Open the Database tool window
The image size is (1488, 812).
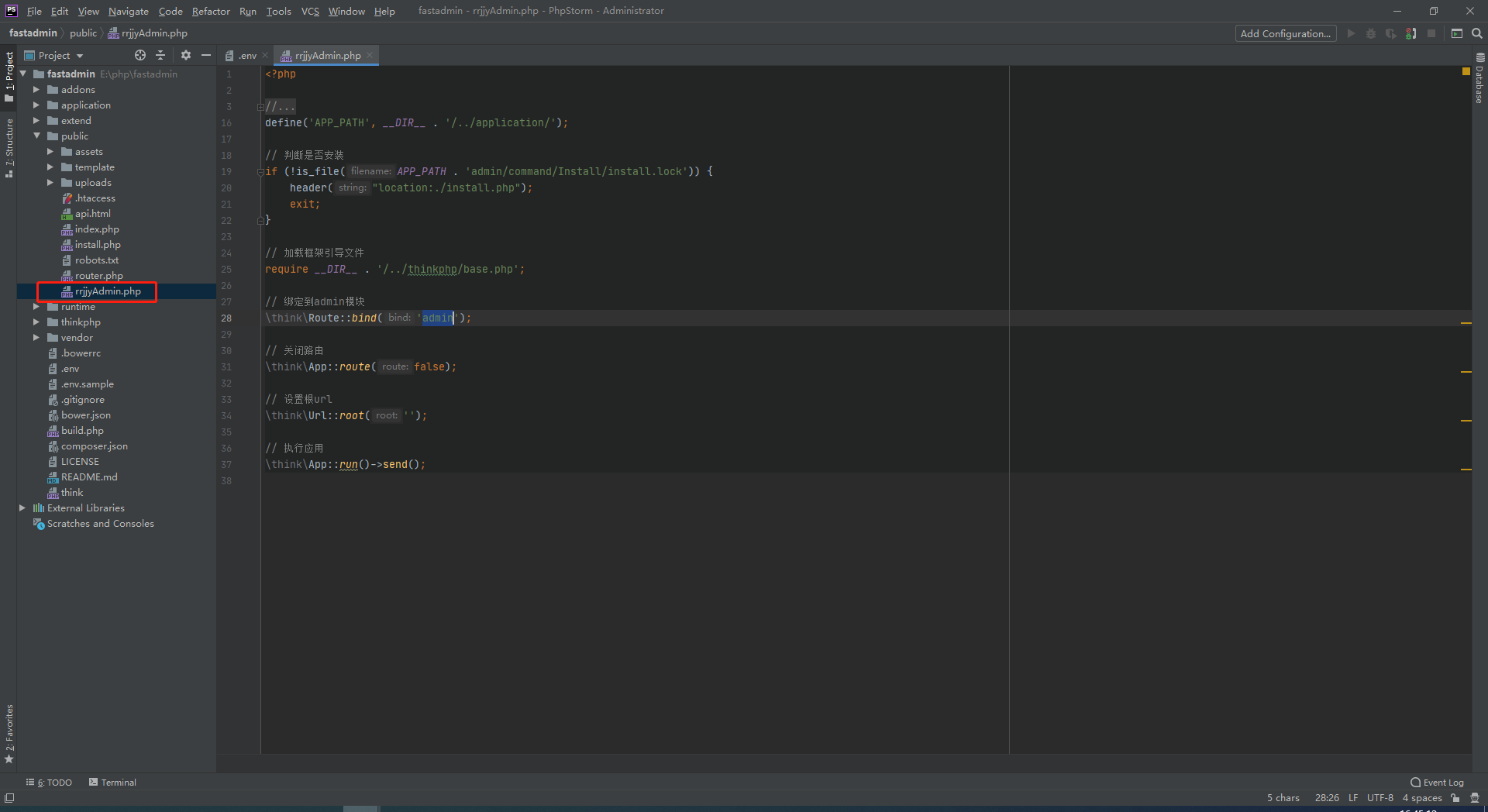coord(1480,78)
